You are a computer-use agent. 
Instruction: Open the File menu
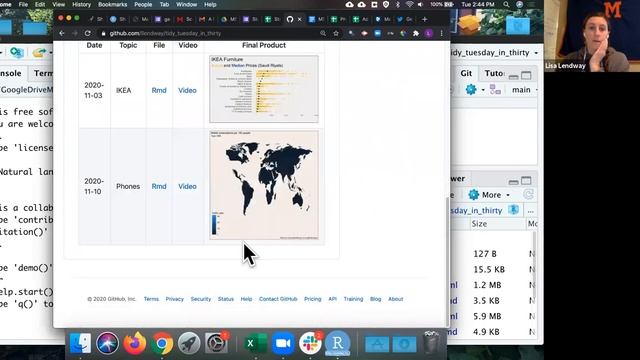point(23,4)
